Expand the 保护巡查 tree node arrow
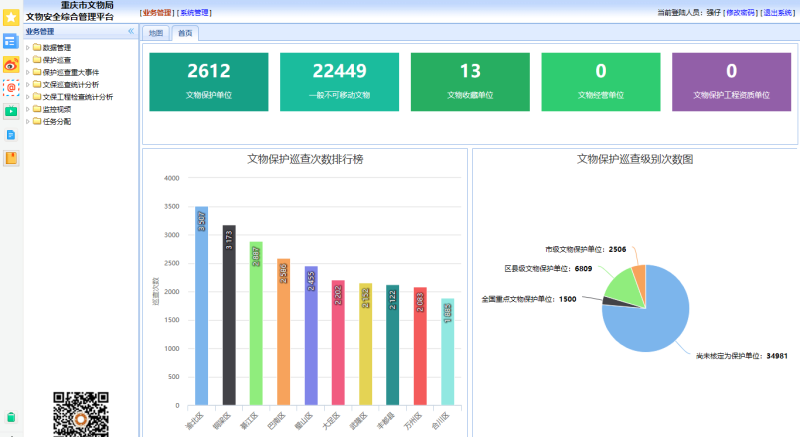 click(x=27, y=60)
